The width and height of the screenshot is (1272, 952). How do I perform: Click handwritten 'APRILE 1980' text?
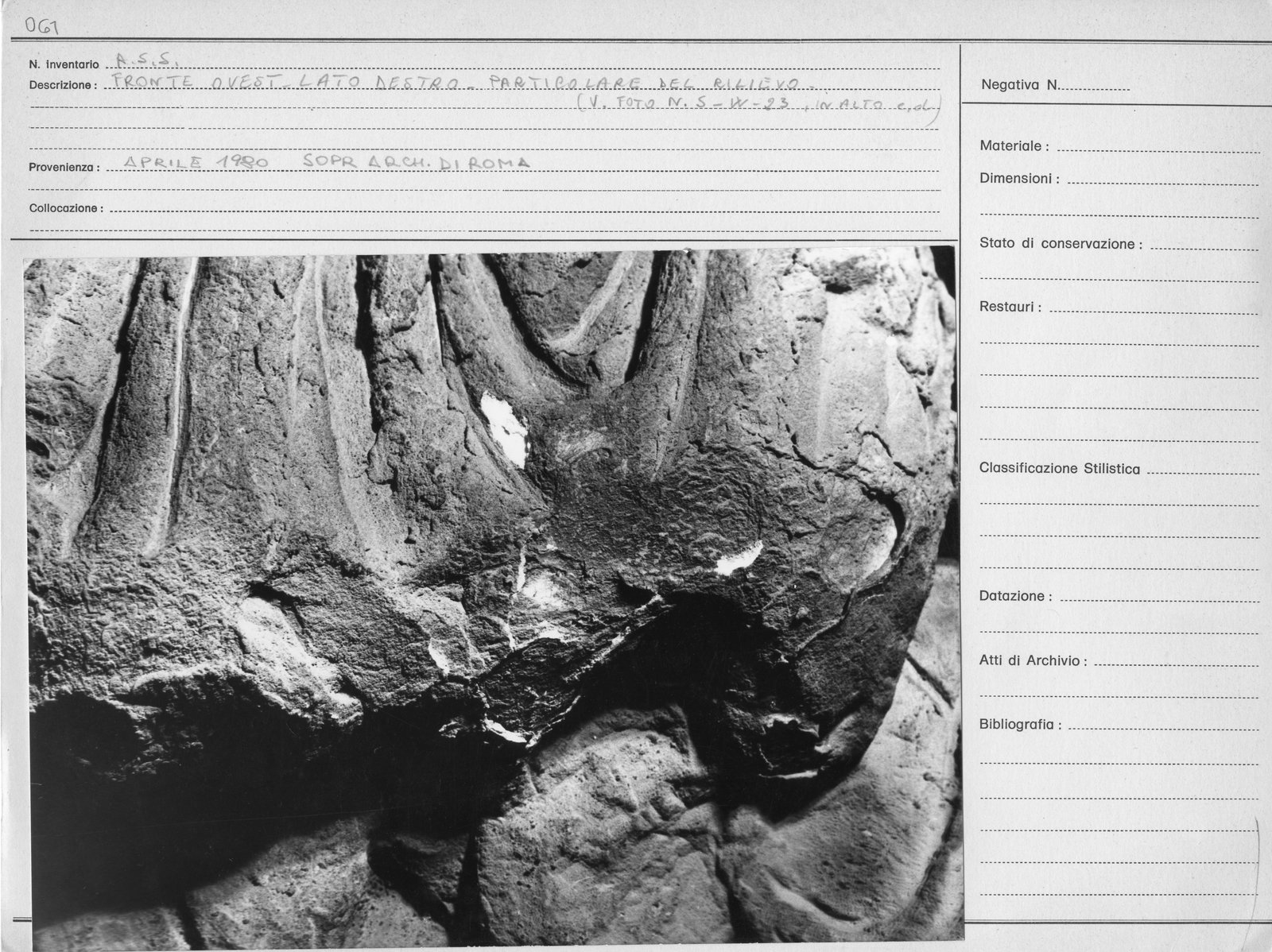[196, 161]
